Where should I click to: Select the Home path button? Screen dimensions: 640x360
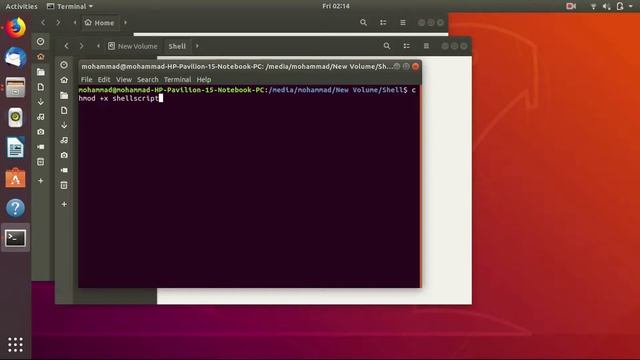click(x=99, y=23)
